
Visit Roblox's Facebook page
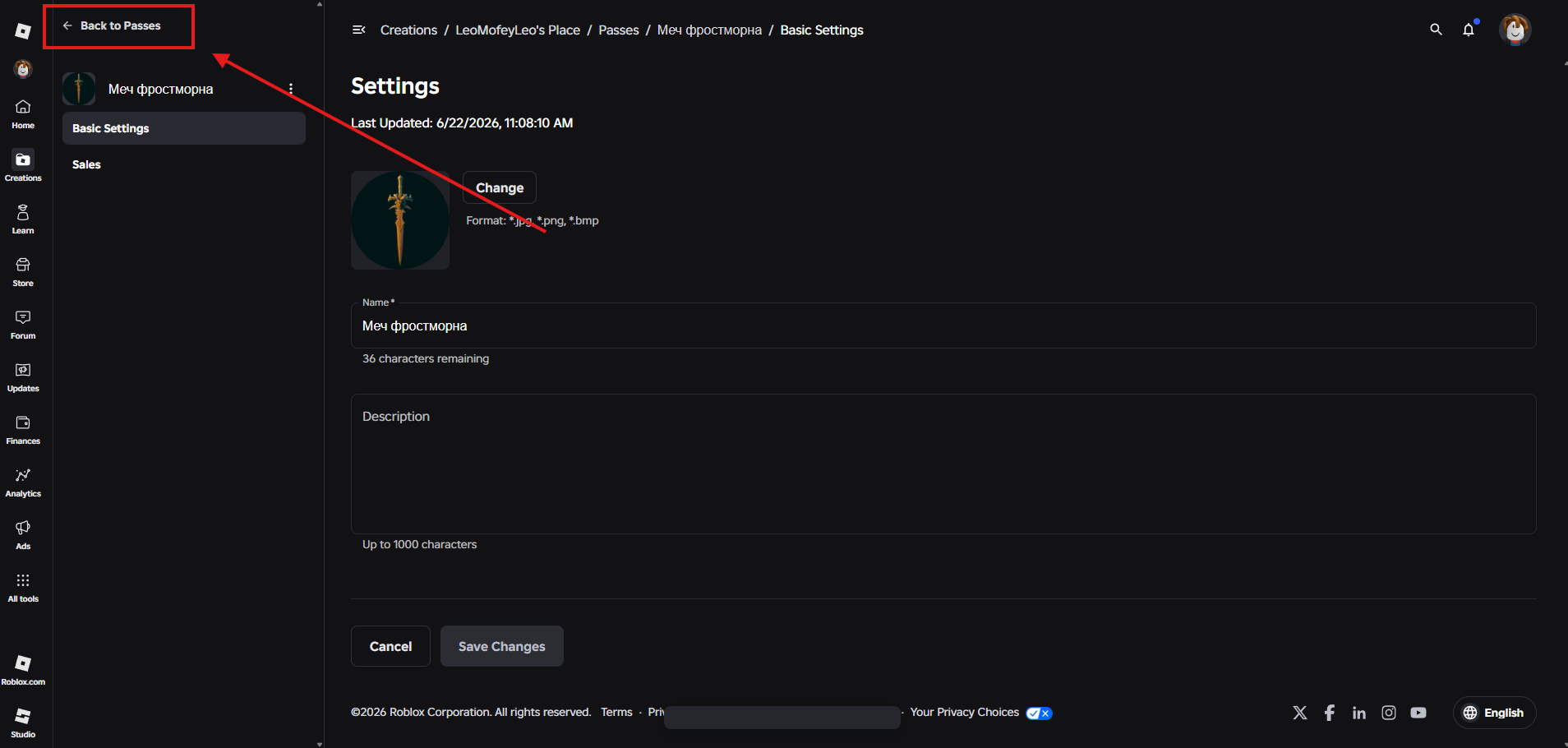[1330, 713]
